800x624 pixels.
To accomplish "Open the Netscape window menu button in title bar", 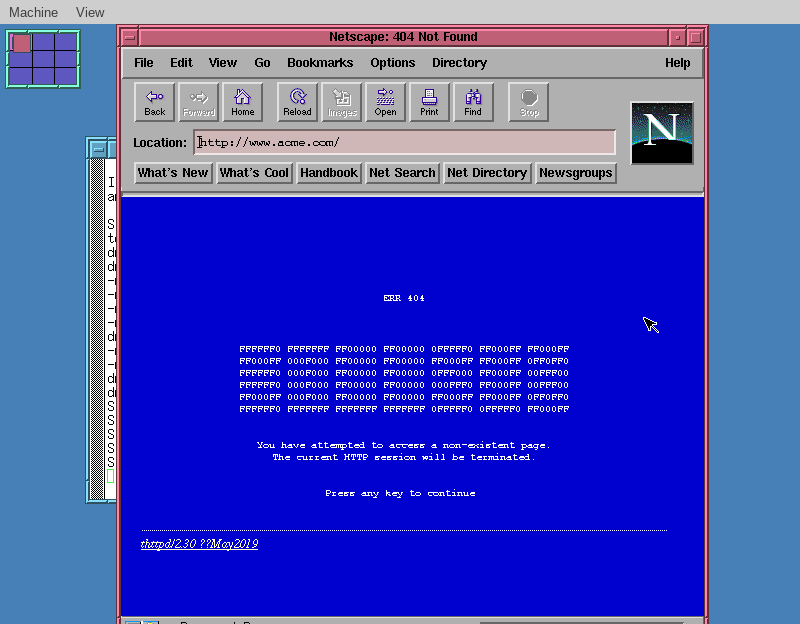I will 130,37.
